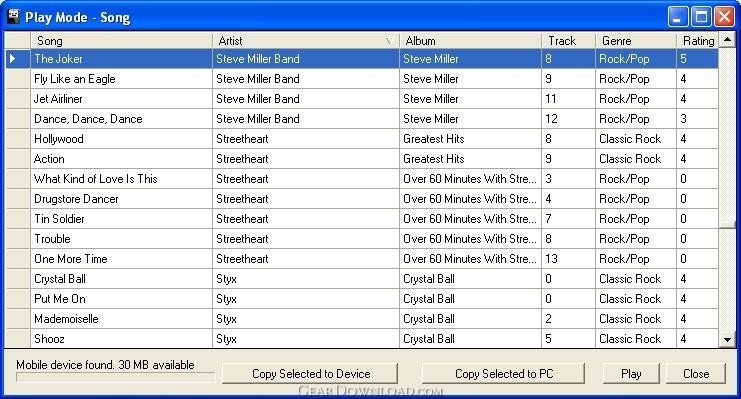741x399 pixels.
Task: Select the Fly Like an Eagle row
Action: [x=362, y=79]
